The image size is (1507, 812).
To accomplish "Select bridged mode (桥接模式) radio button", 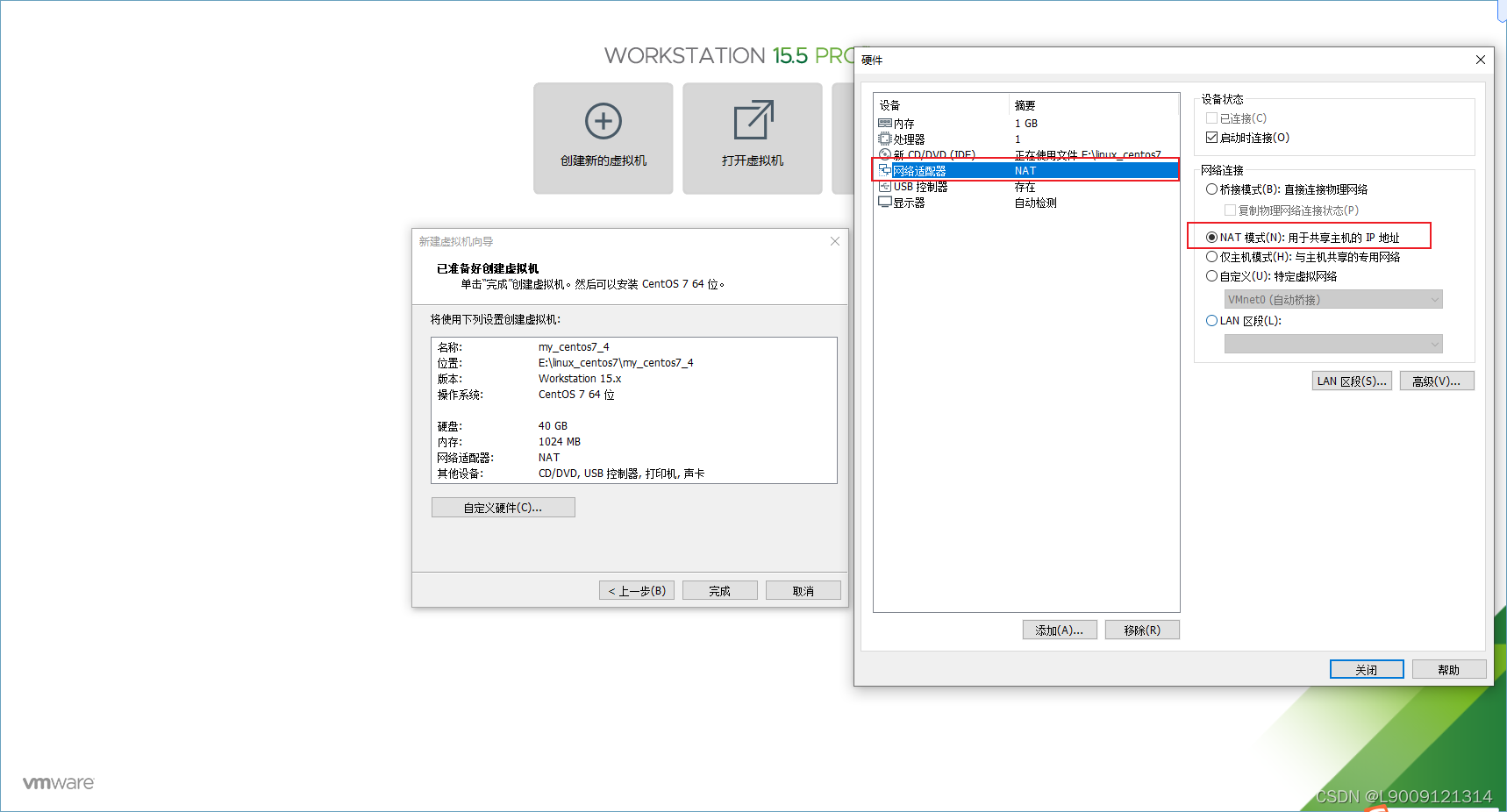I will coord(1211,189).
